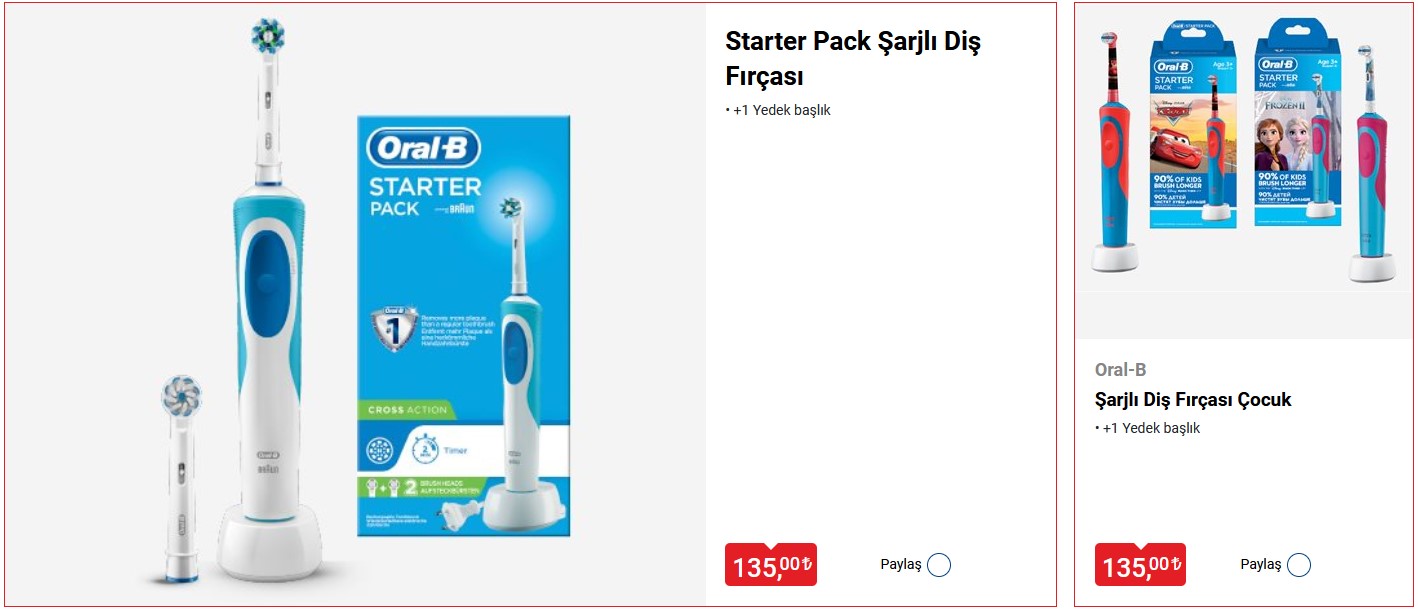This screenshot has height=611, width=1418.
Task: Click the 135,00 price tag of the kids toothbrush
Action: [1140, 565]
